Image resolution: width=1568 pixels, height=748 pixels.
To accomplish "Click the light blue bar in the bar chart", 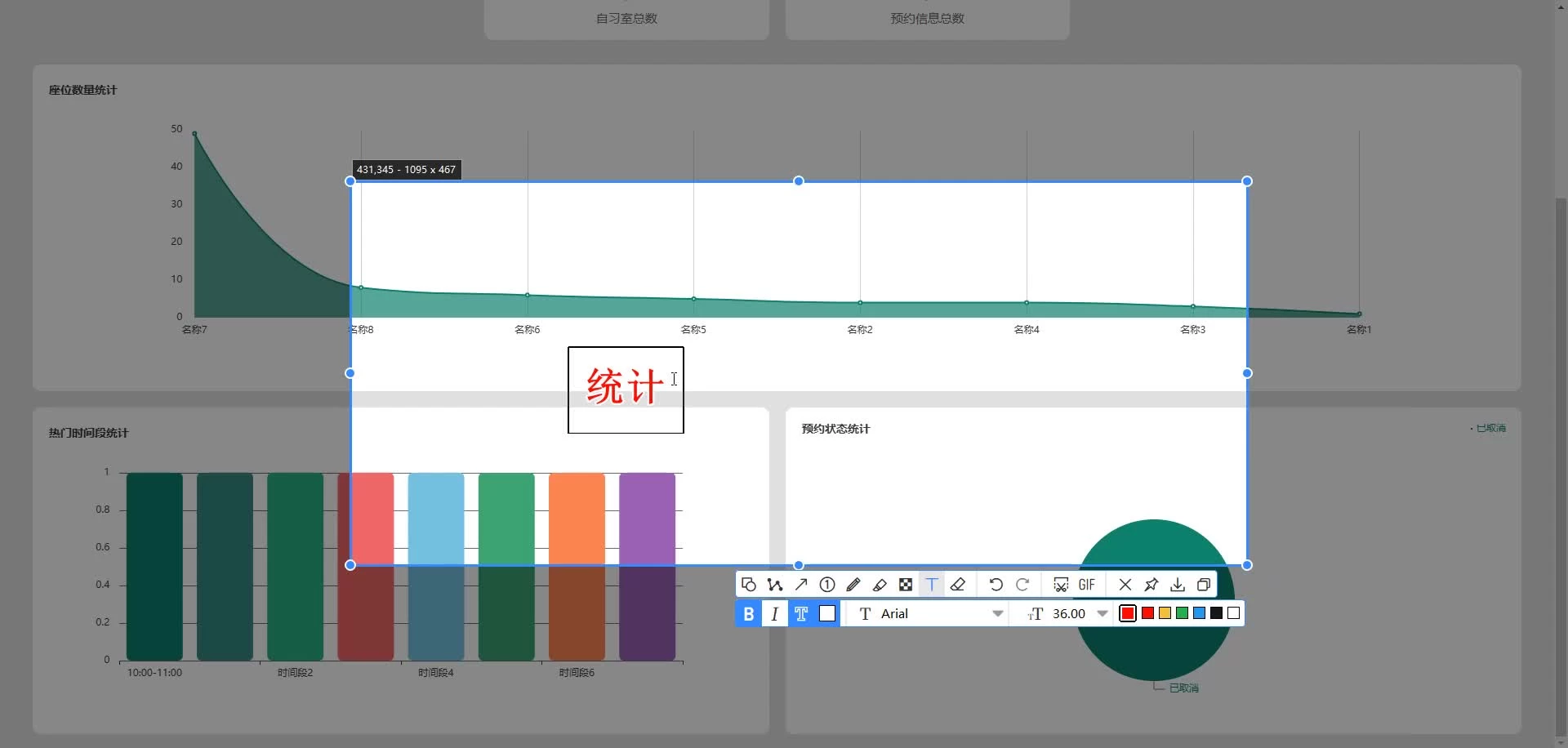I will [436, 566].
